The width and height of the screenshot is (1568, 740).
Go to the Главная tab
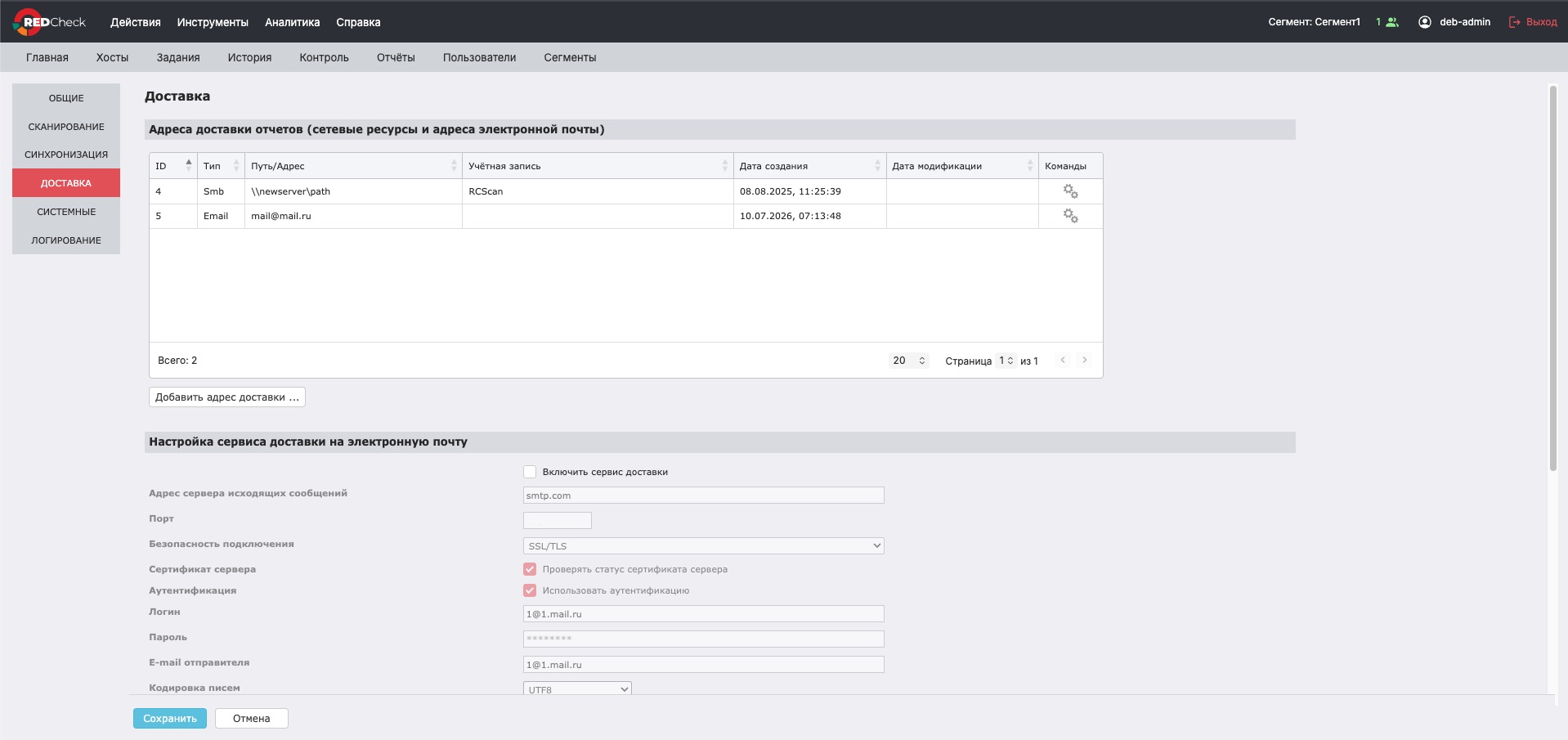click(47, 57)
